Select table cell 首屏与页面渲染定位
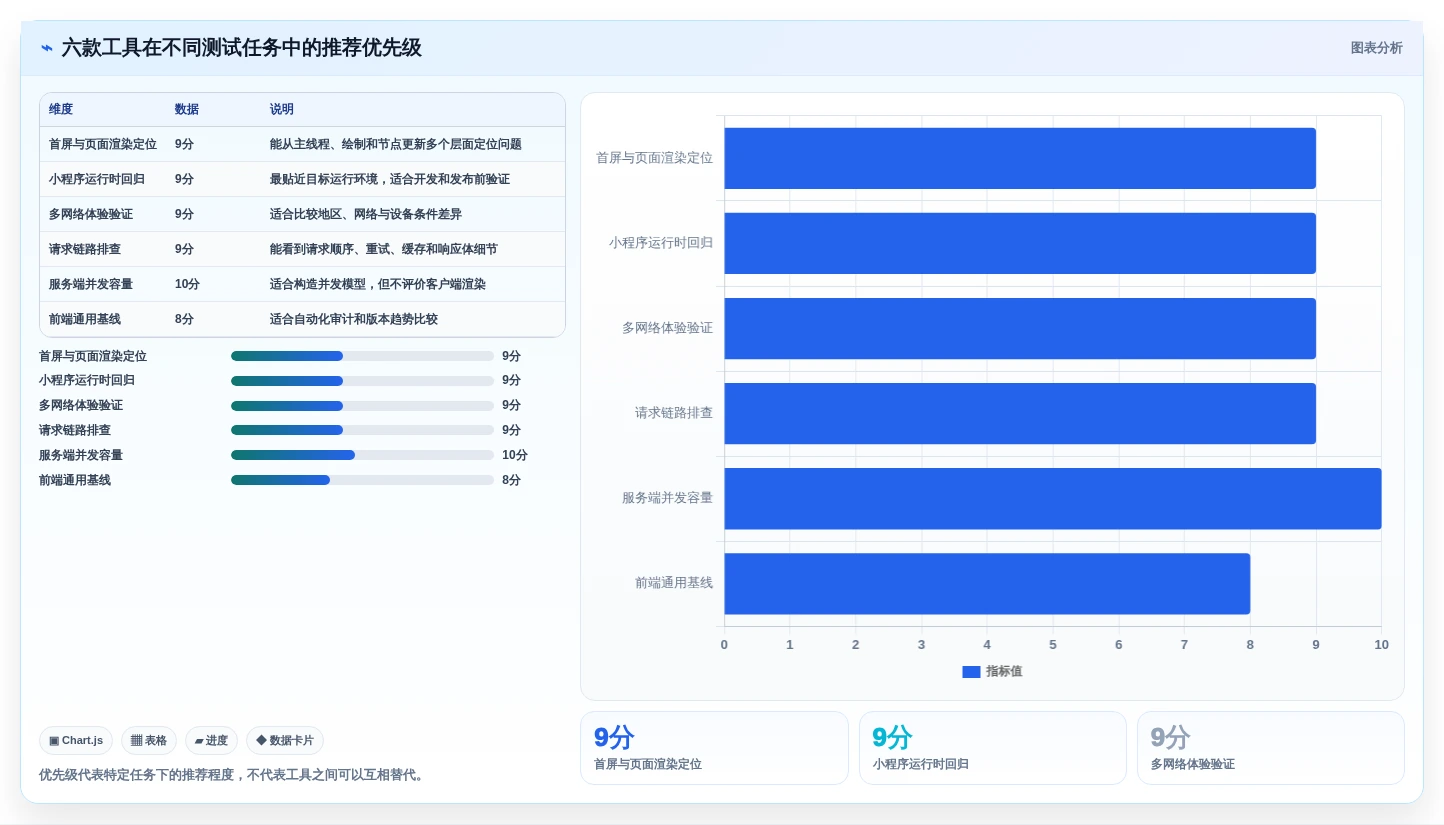 103,144
